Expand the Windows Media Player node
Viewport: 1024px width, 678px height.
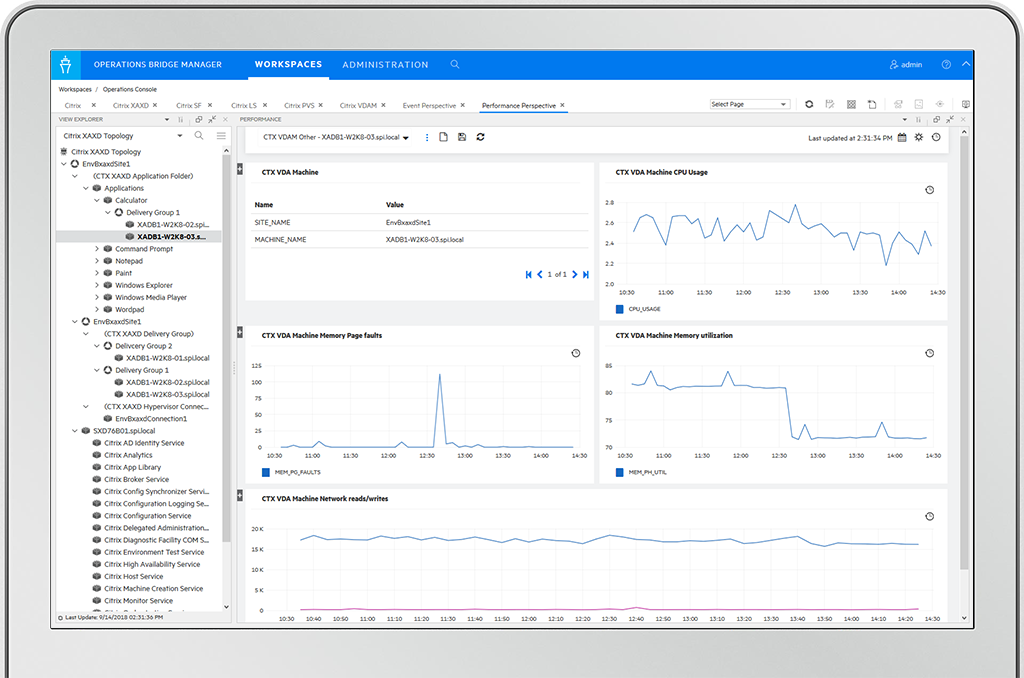pyautogui.click(x=97, y=297)
